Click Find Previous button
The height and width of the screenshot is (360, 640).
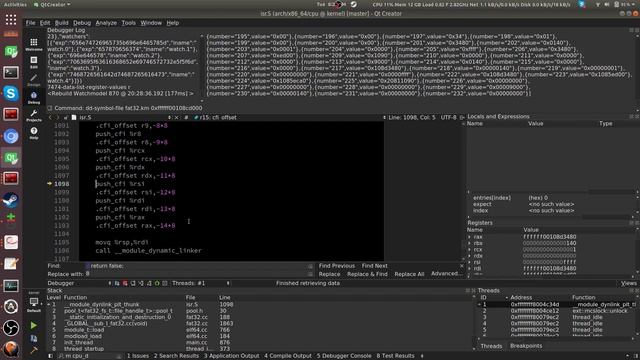click(x=337, y=266)
